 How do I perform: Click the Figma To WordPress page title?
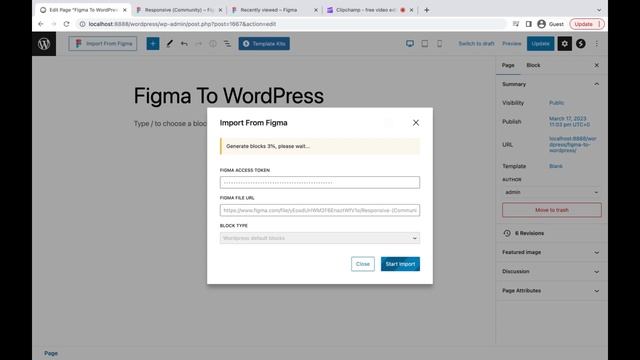(229, 96)
